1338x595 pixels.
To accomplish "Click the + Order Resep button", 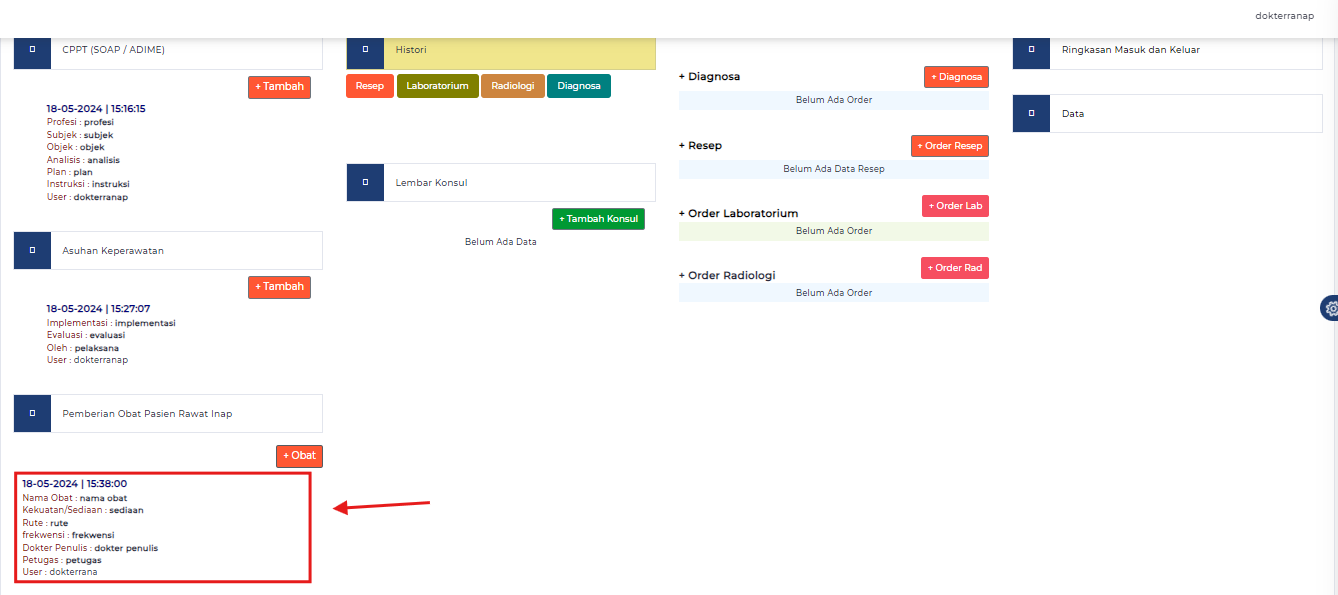I will (949, 146).
